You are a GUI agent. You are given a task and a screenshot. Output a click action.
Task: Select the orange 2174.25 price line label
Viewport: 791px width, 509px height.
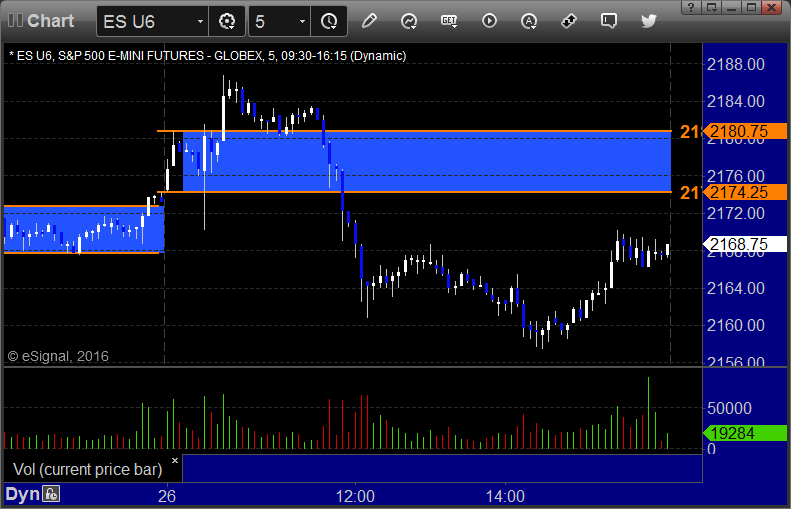click(x=746, y=192)
